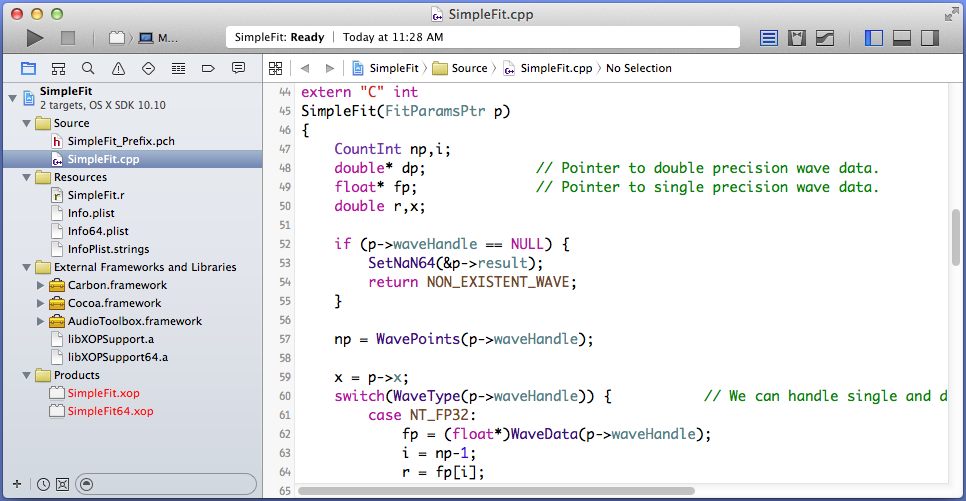Select SimpleFit.cpp in navigator

[x=132, y=159]
